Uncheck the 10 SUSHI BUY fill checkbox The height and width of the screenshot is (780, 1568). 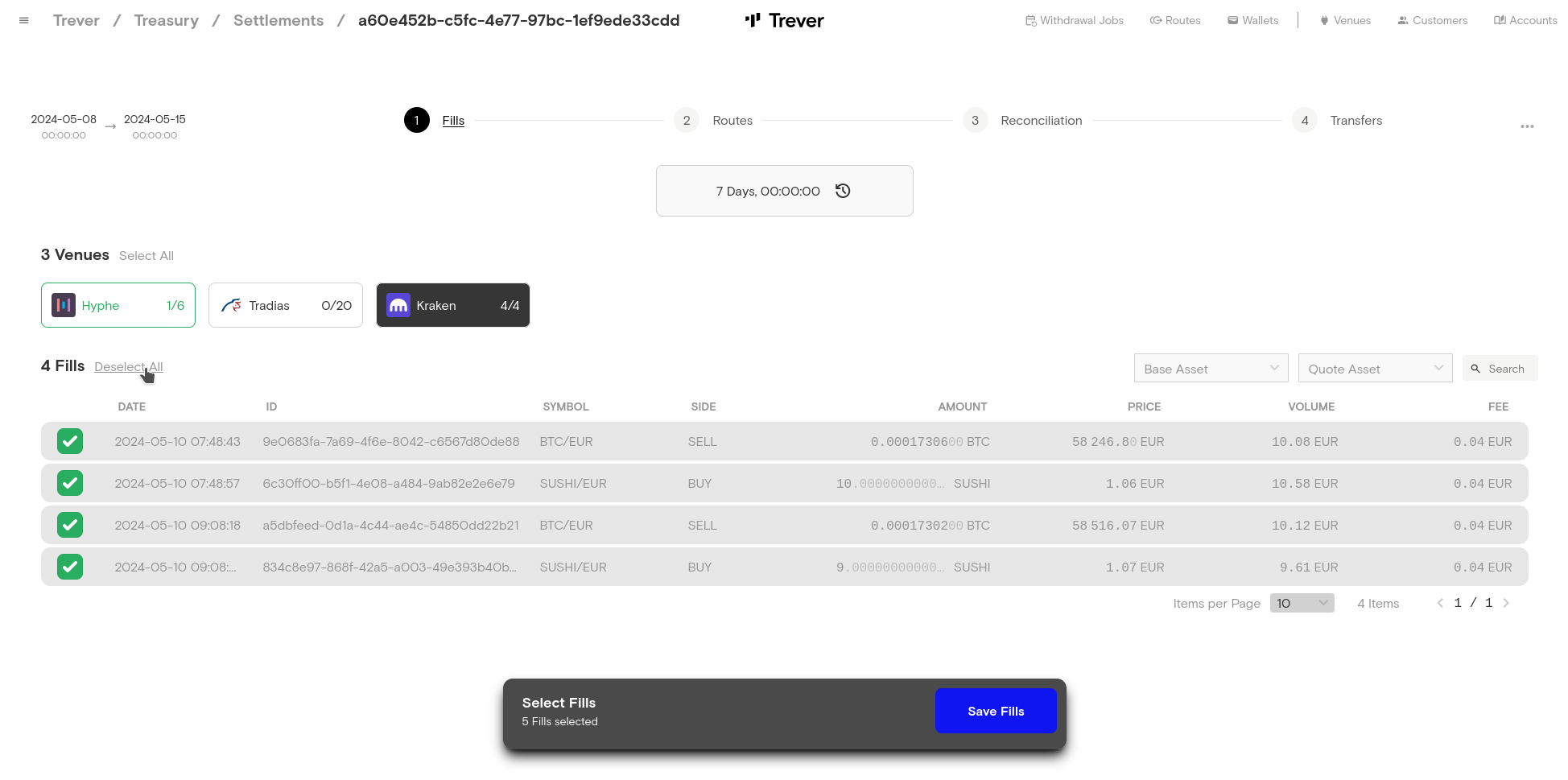pyautogui.click(x=70, y=483)
